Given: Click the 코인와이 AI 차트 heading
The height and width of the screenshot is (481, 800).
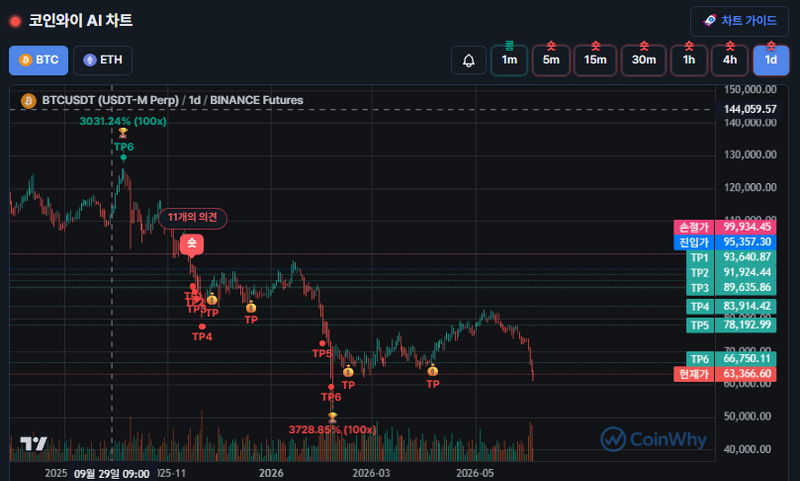Looking at the screenshot, I should 81,21.
